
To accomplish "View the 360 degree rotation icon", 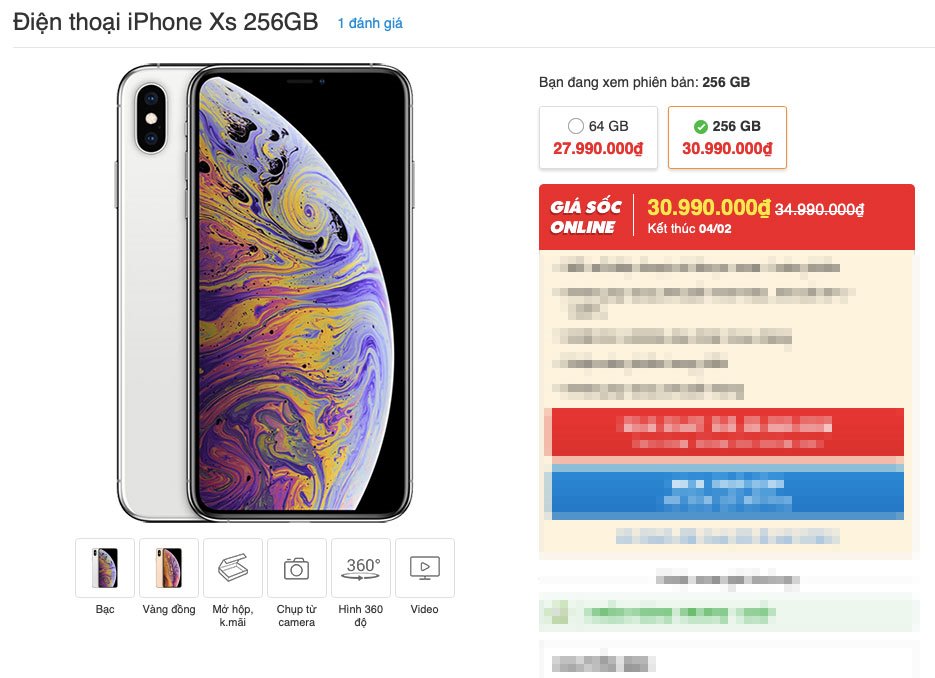I will 360,568.
